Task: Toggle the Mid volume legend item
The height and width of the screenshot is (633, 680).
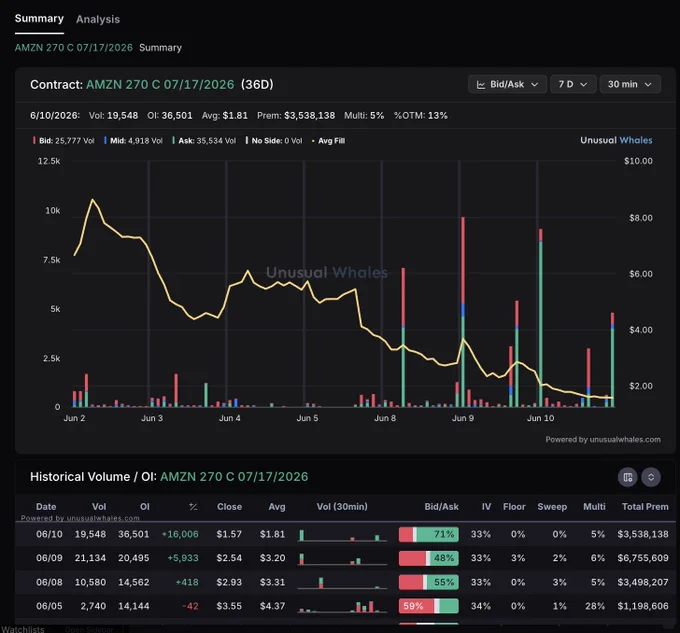Action: (x=133, y=140)
